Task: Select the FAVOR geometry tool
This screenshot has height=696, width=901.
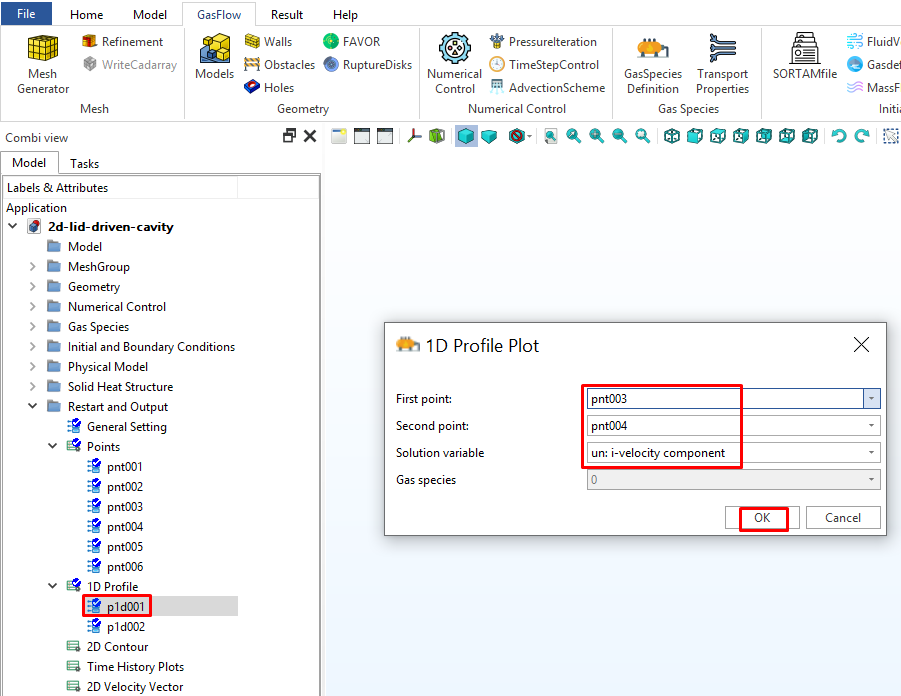Action: pos(351,42)
